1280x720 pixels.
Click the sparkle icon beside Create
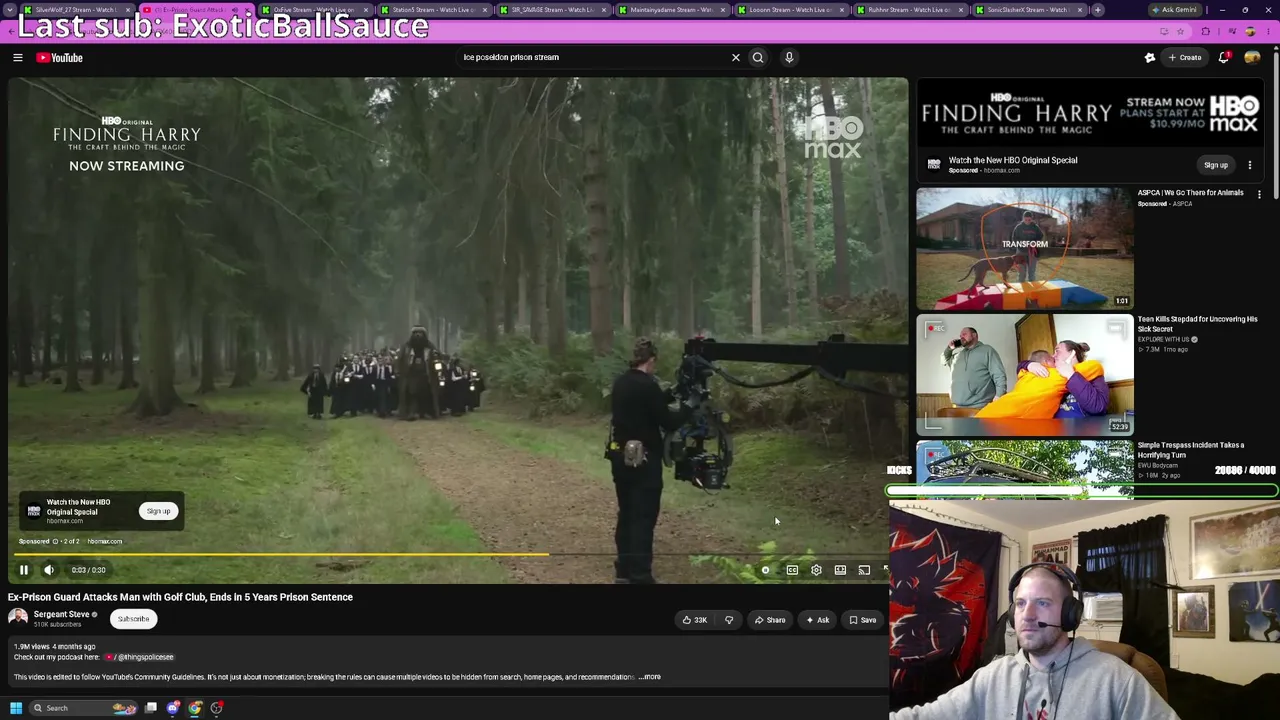point(1150,58)
